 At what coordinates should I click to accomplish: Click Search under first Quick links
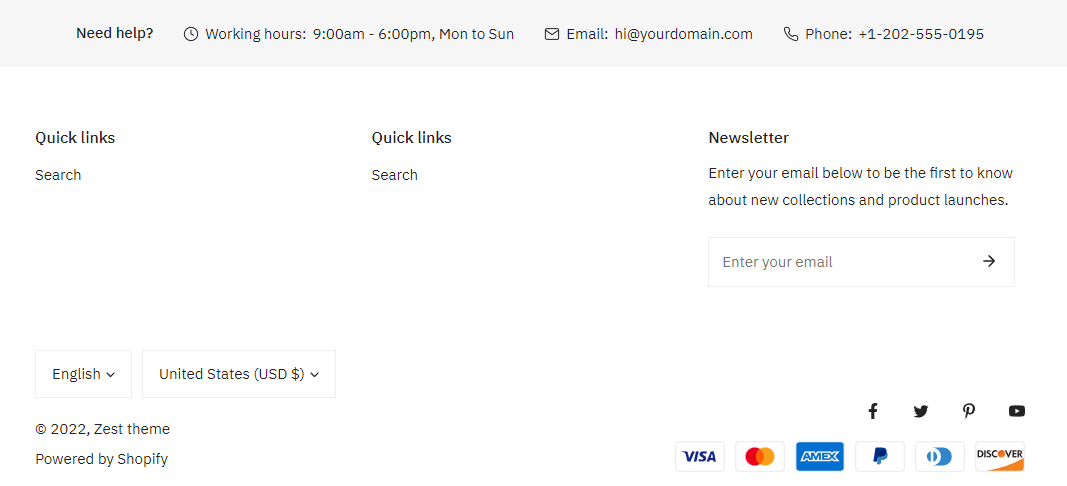pyautogui.click(x=58, y=175)
